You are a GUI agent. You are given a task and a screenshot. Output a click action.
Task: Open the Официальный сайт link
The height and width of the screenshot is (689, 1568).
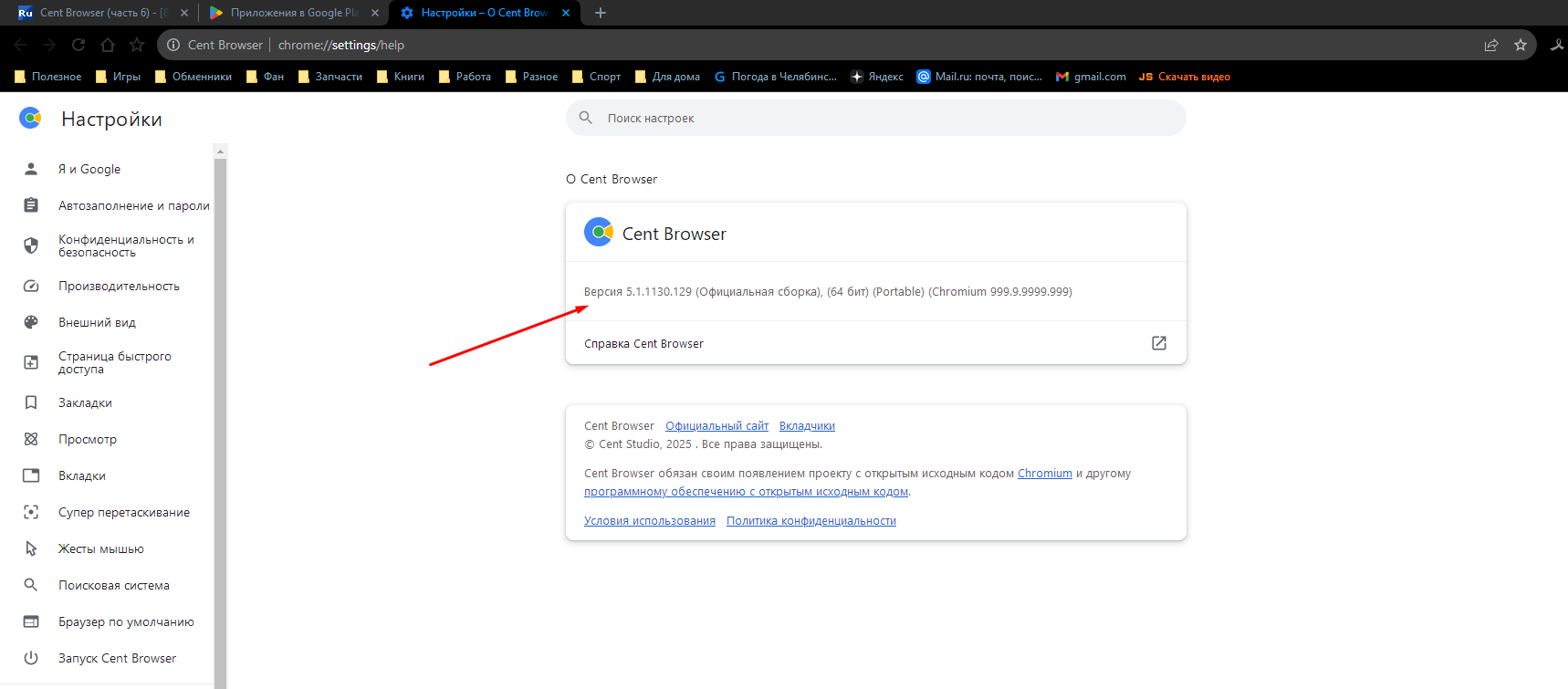(x=716, y=426)
